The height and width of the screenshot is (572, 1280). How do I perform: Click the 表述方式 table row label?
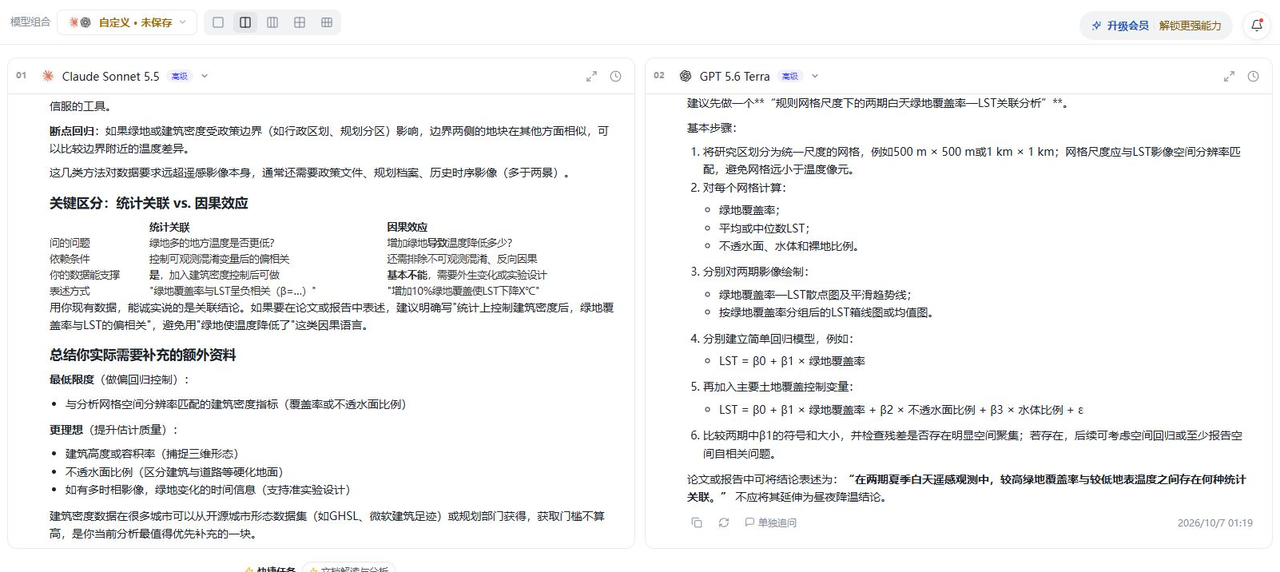pyautogui.click(x=70, y=291)
